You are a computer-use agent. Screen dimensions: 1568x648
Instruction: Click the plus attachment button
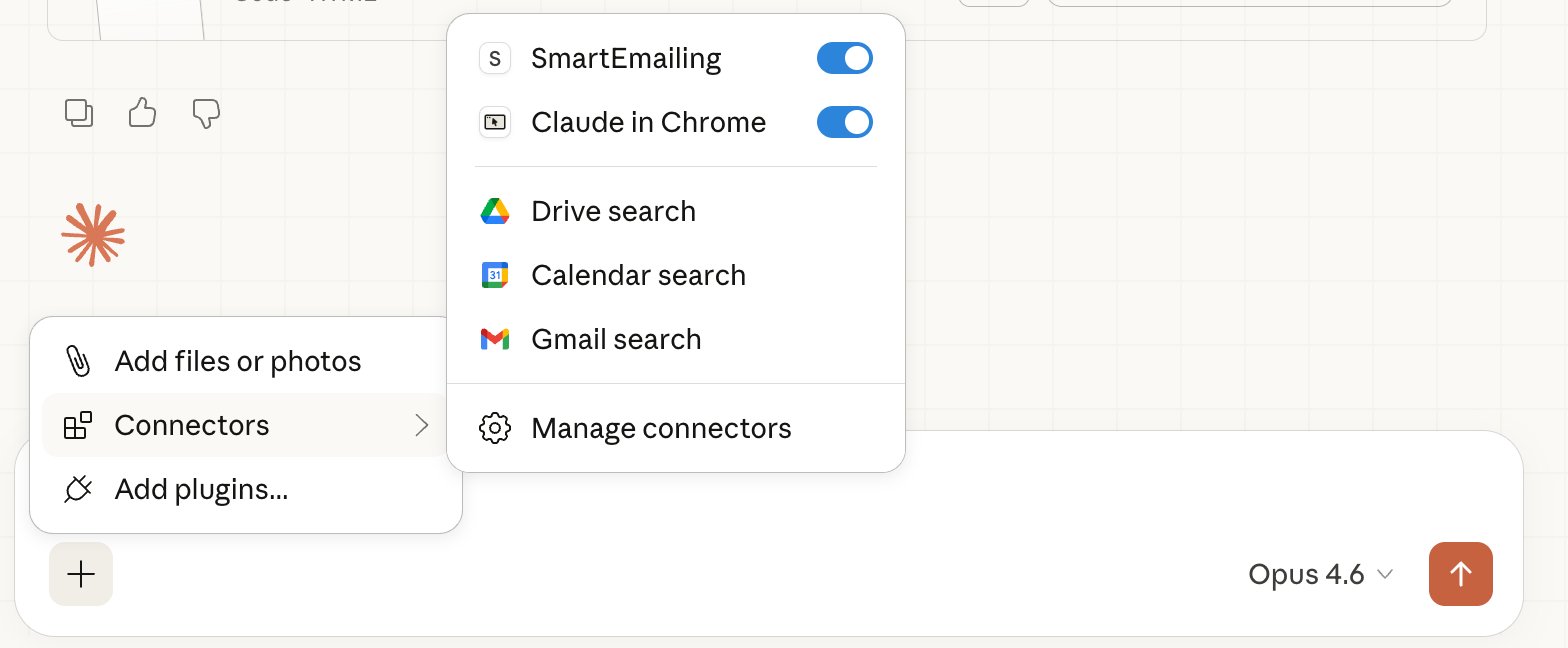click(x=81, y=574)
